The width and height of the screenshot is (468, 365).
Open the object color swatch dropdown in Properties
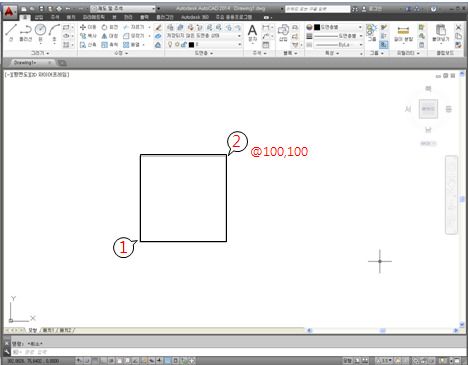pyautogui.click(x=338, y=27)
